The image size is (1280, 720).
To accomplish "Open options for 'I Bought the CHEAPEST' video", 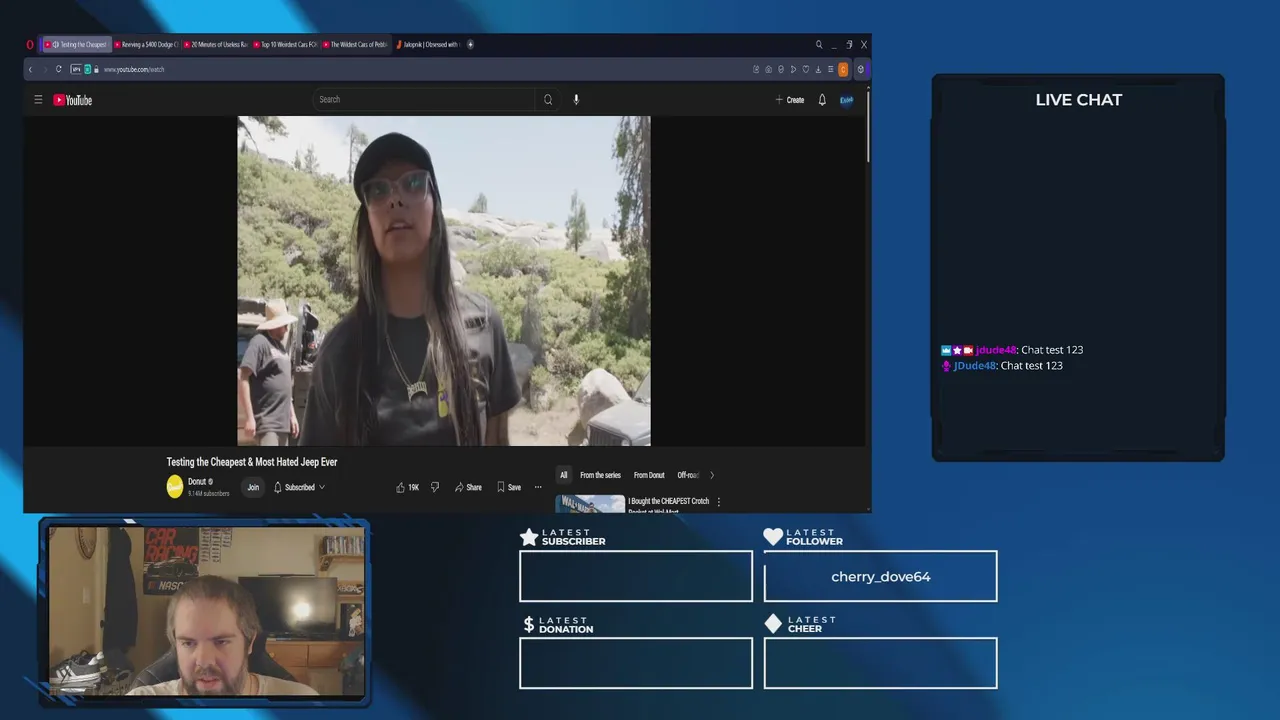I will click(718, 502).
